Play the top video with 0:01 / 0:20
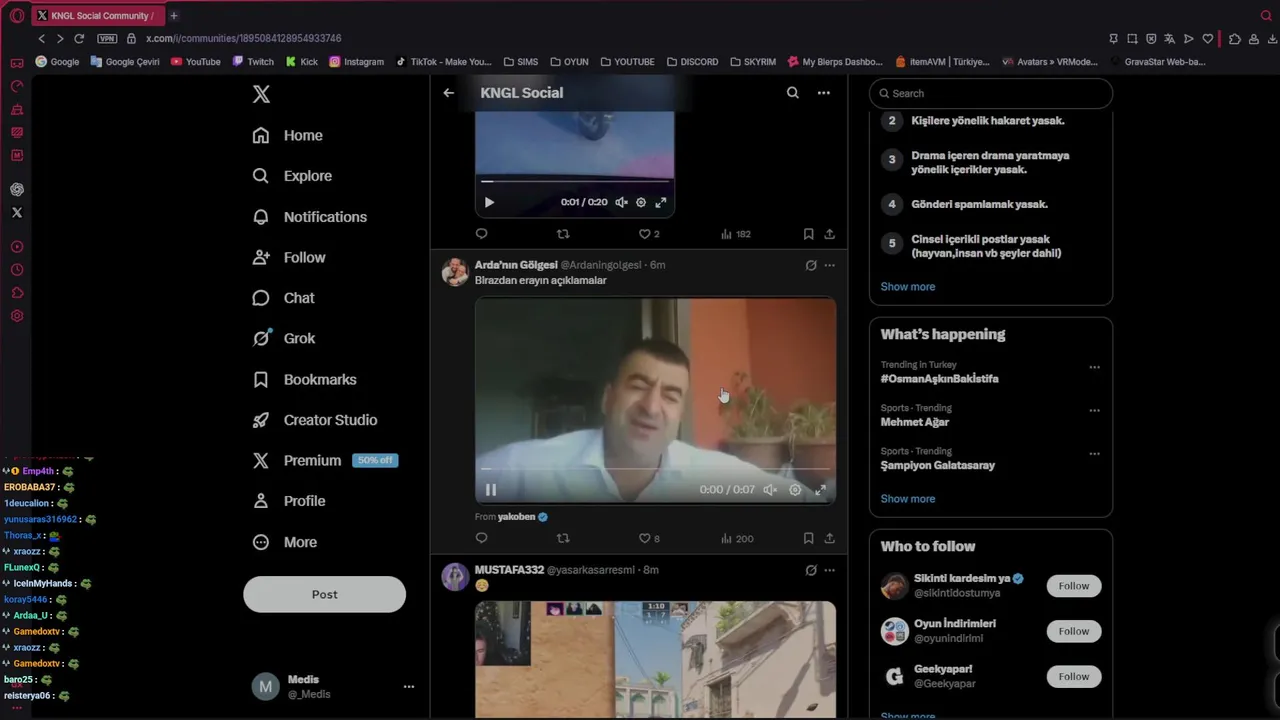 click(x=489, y=202)
